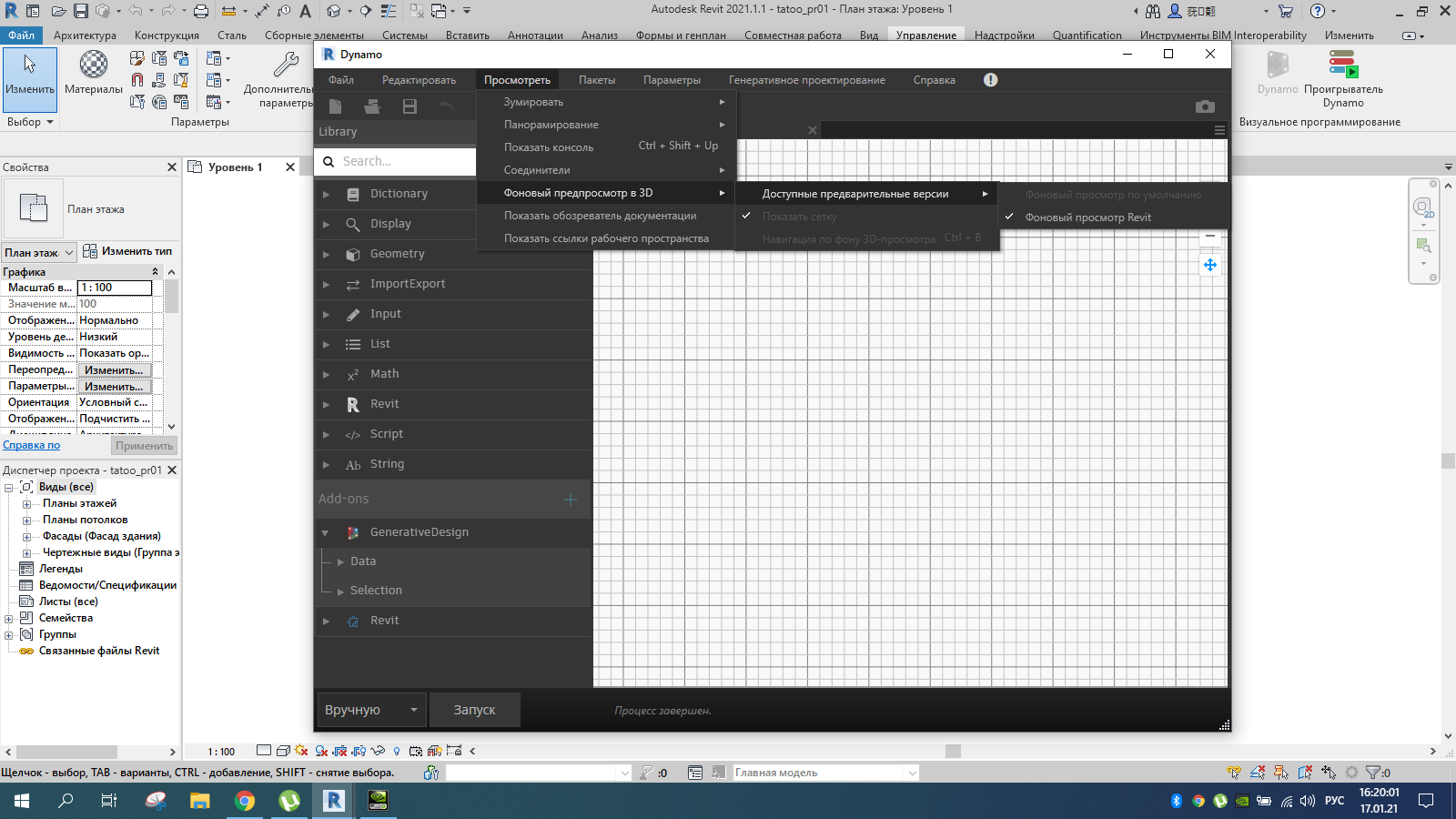Click the Применить button in properties
The image size is (1456, 819).
coord(144,446)
